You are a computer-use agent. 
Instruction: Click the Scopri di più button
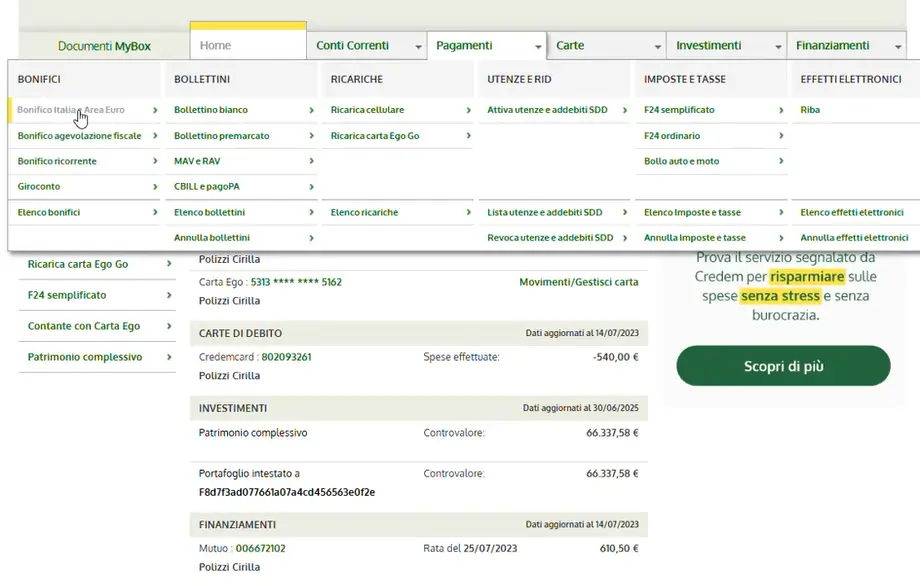[x=783, y=366]
